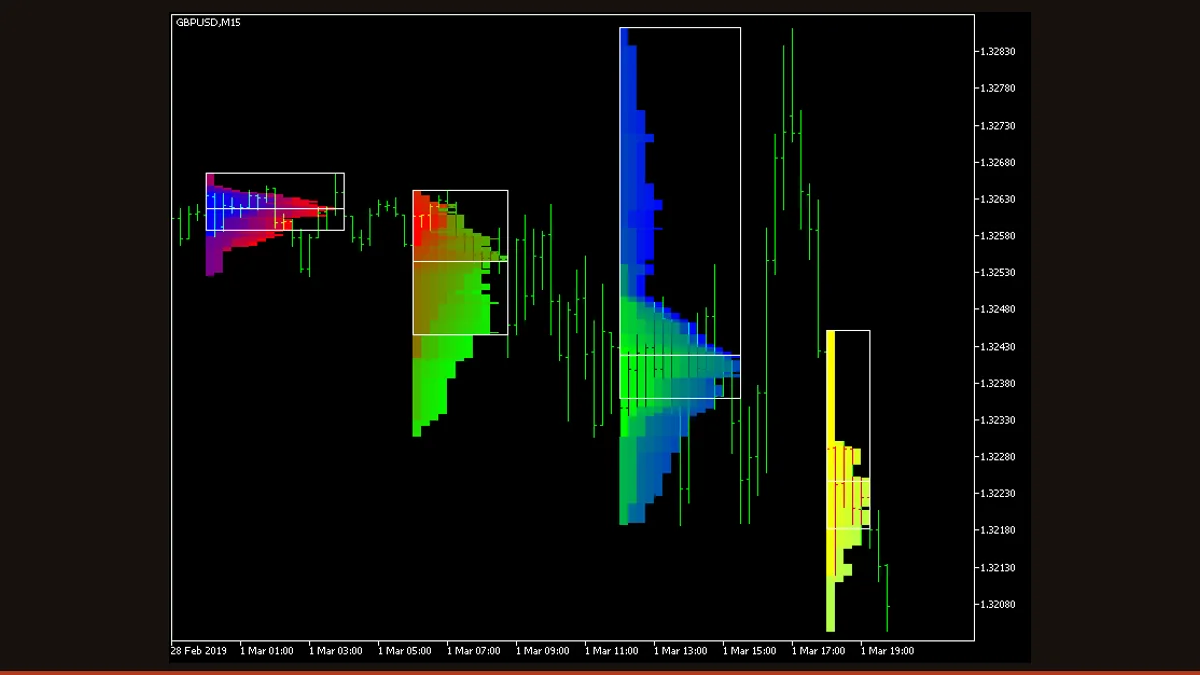Click the 1 Mar 07:00 time label
Screen dimensions: 1200x675
(x=474, y=651)
